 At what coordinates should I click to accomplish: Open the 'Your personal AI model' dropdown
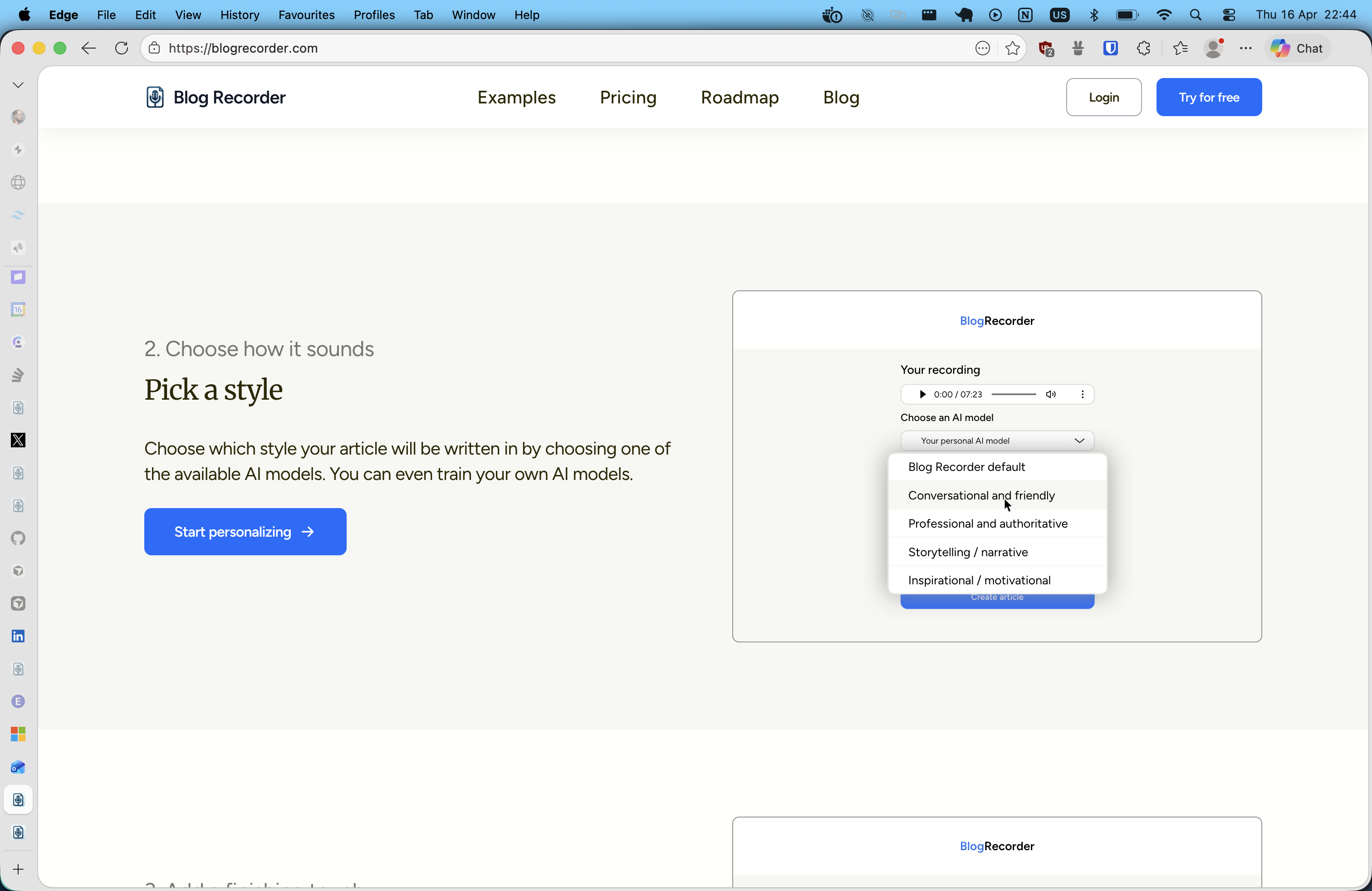(997, 441)
